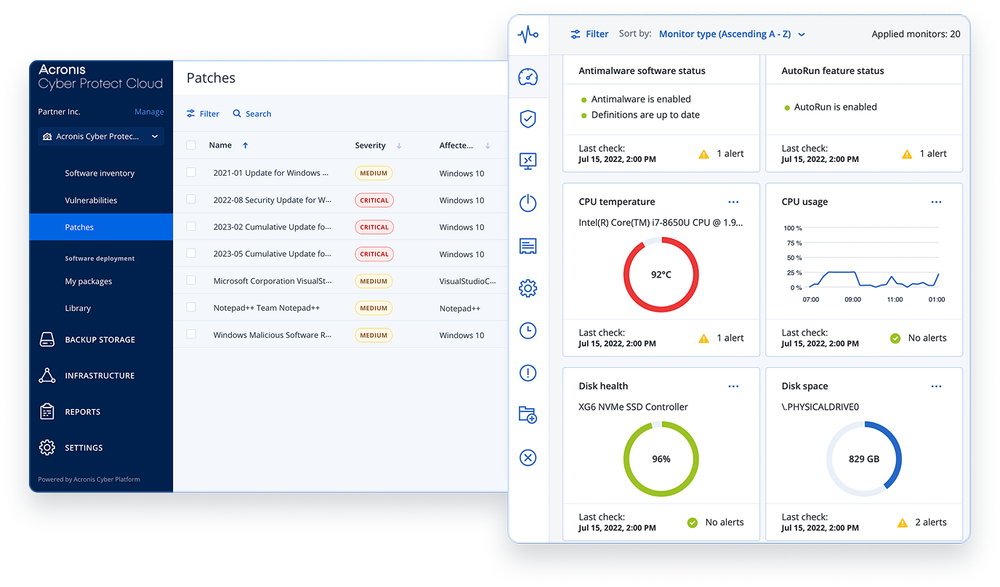Click the Settings gear icon in left nav
1000x587 pixels.
tap(47, 447)
